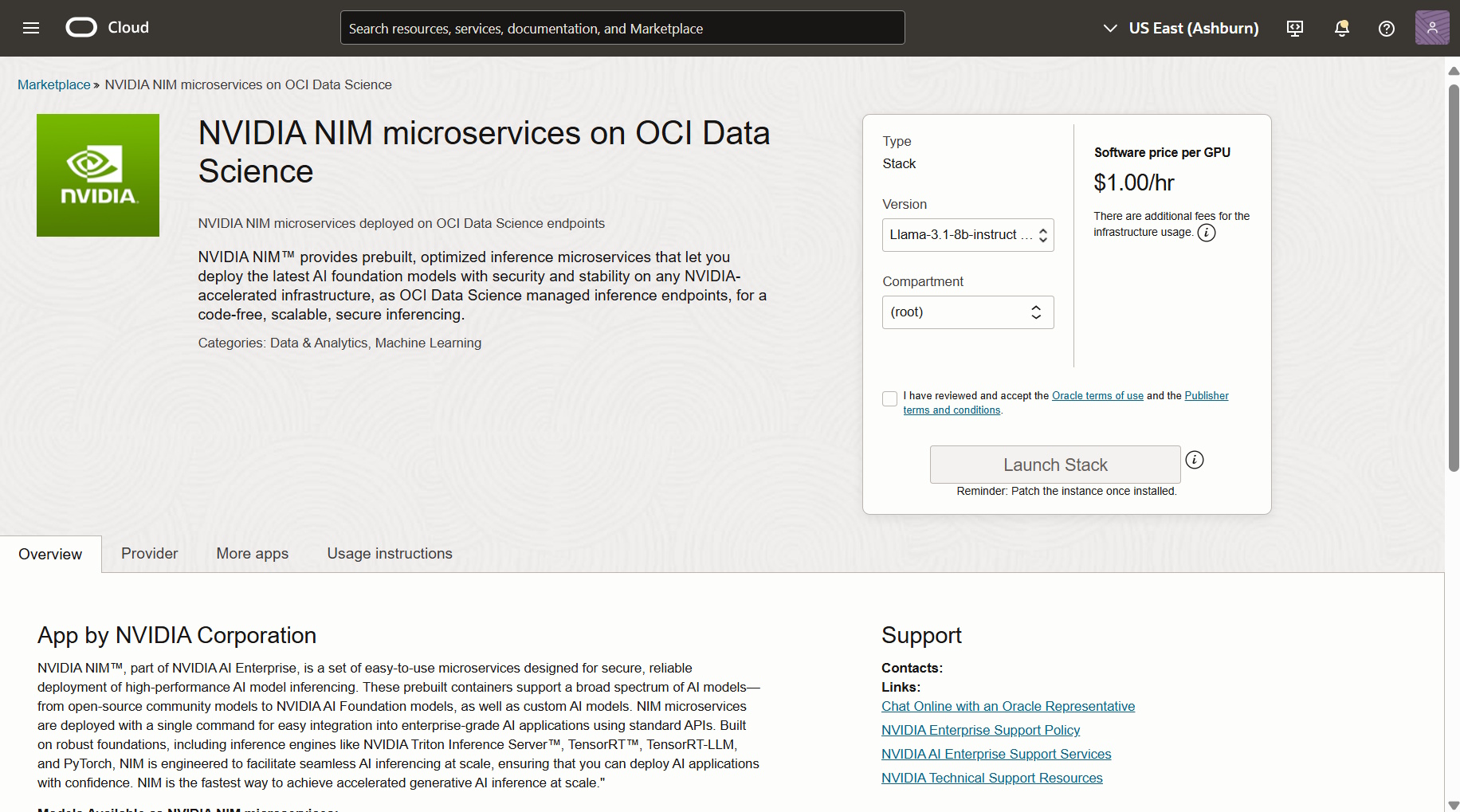
Task: Open the Cloud Shell developer tools icon
Action: point(1295,29)
